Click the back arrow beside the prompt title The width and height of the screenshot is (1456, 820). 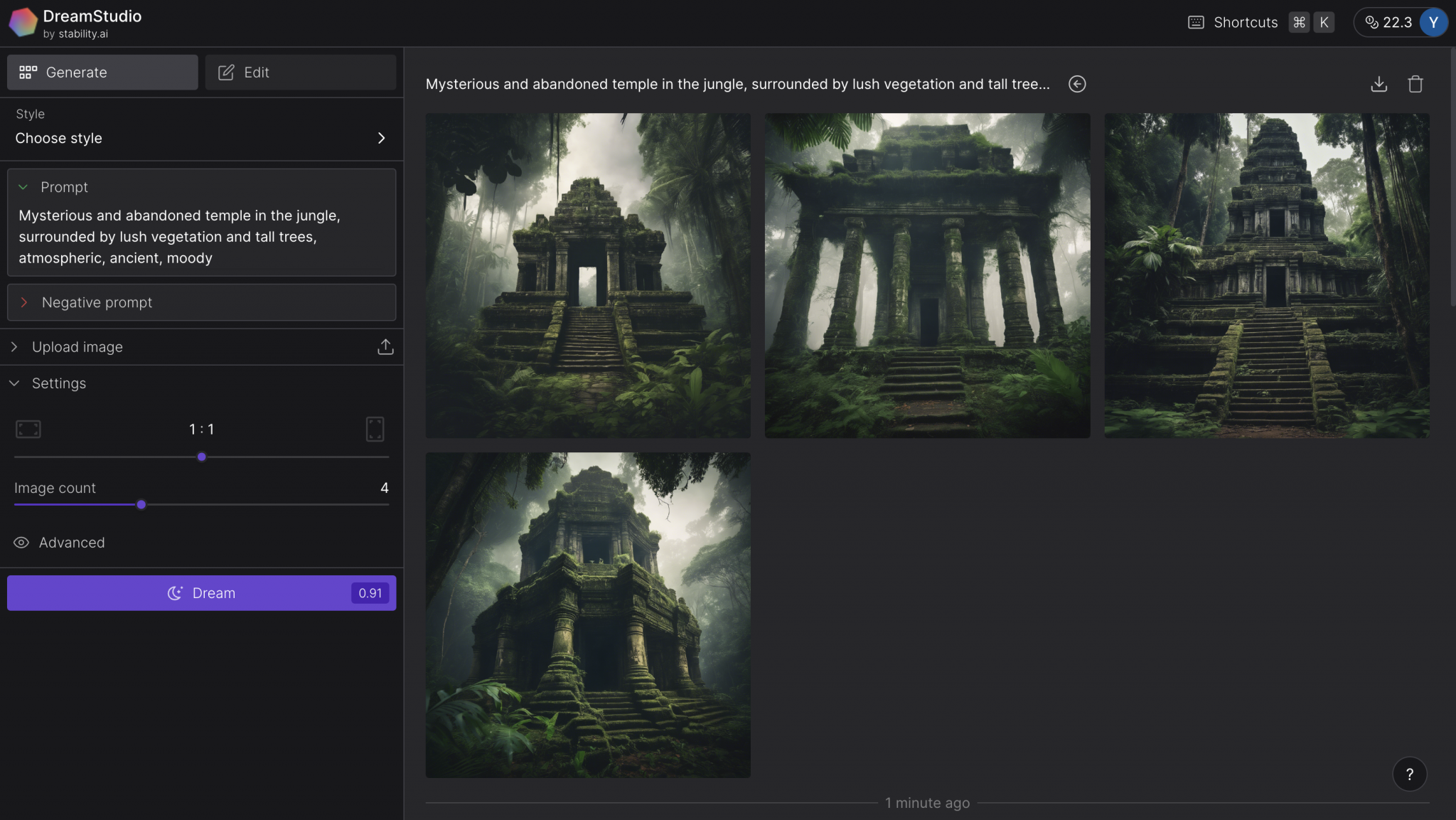1077,84
